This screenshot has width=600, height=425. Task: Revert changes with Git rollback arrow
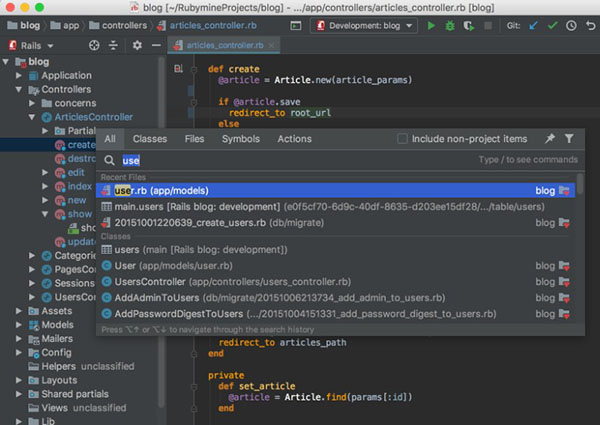coord(590,26)
